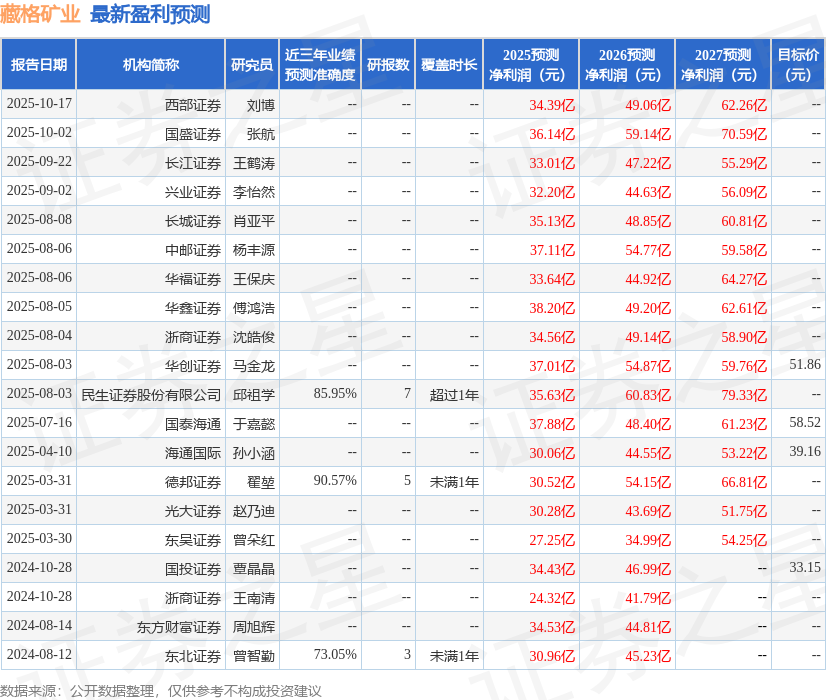Click target price 51.86

click(x=805, y=364)
